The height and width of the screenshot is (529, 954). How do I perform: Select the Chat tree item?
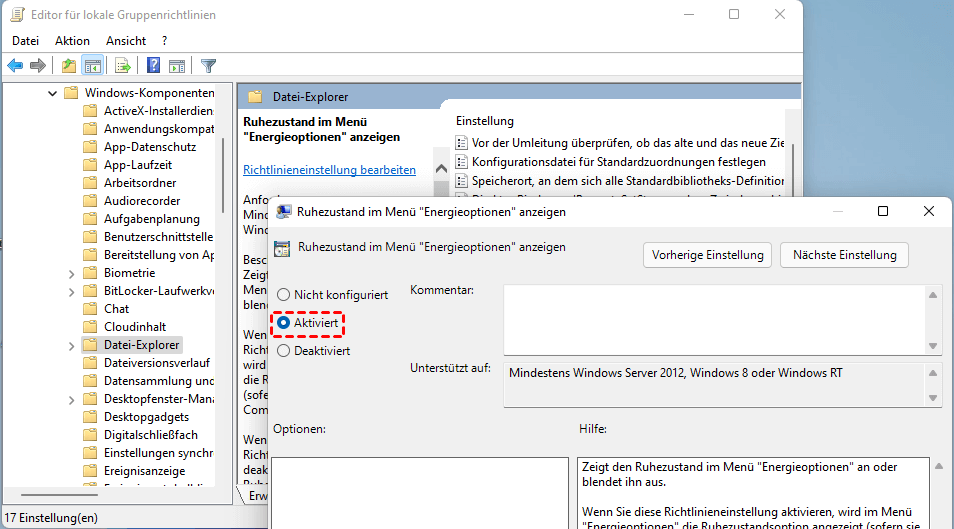(116, 309)
